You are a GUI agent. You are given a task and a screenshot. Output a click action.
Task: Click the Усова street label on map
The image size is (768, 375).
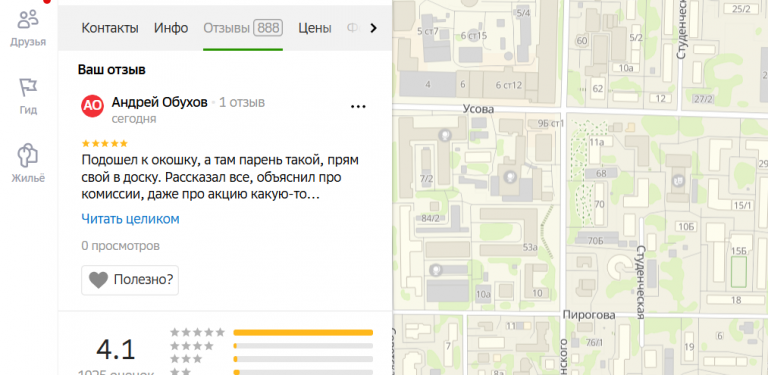tap(479, 109)
